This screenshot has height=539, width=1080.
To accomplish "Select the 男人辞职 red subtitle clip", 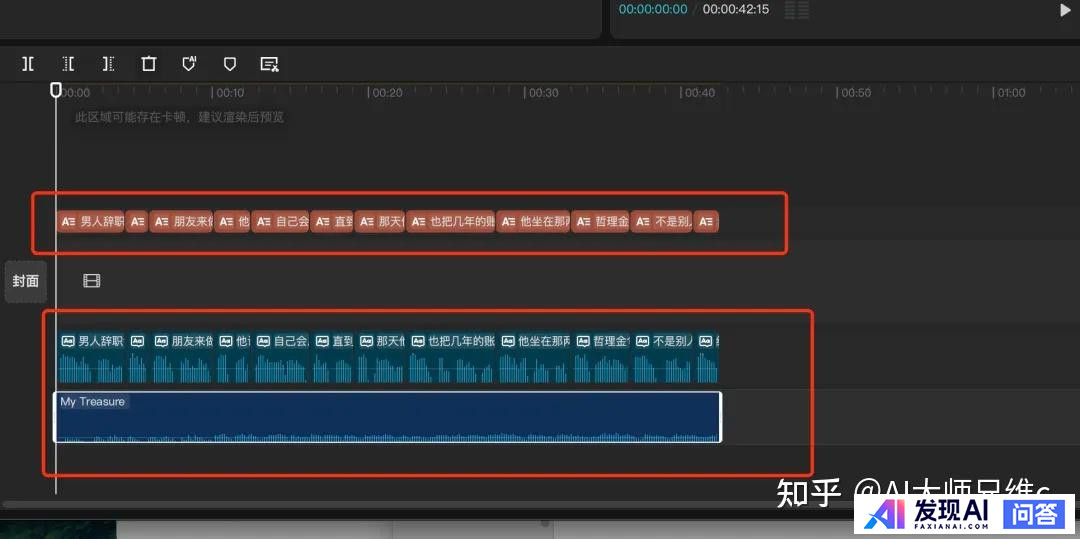I will 91,221.
